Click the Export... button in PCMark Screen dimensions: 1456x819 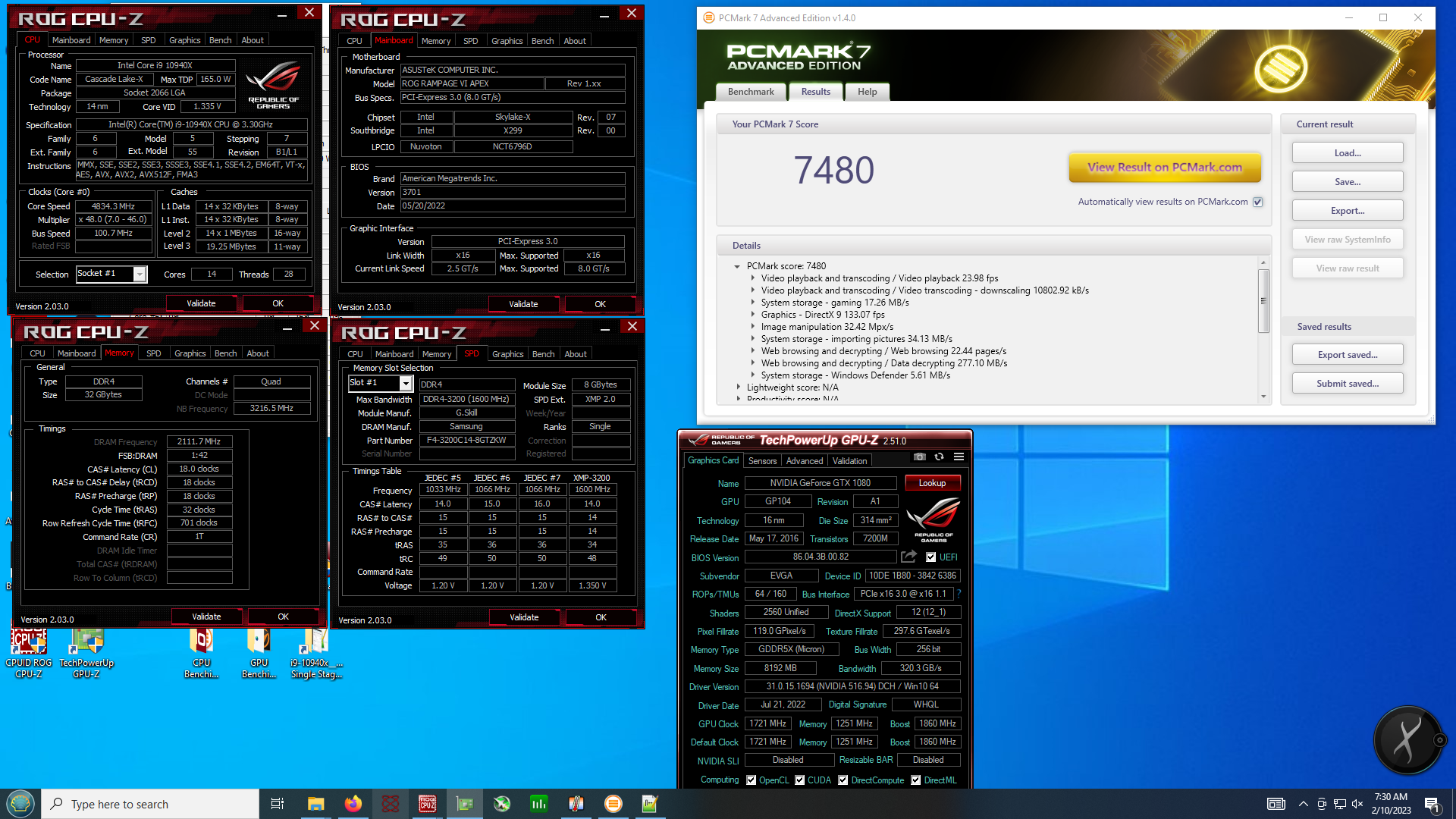click(1348, 211)
